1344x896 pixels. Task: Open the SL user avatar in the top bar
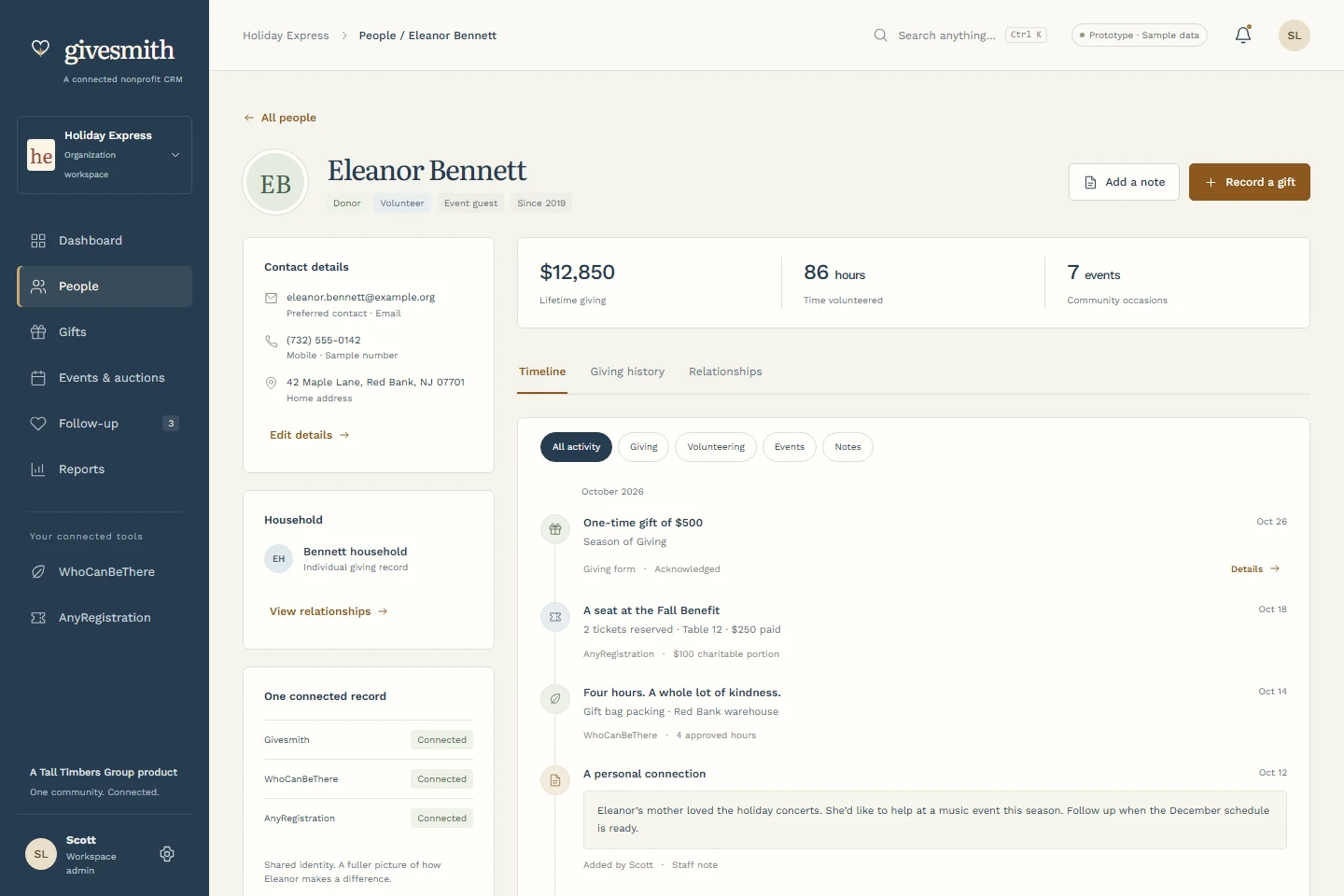(x=1295, y=35)
